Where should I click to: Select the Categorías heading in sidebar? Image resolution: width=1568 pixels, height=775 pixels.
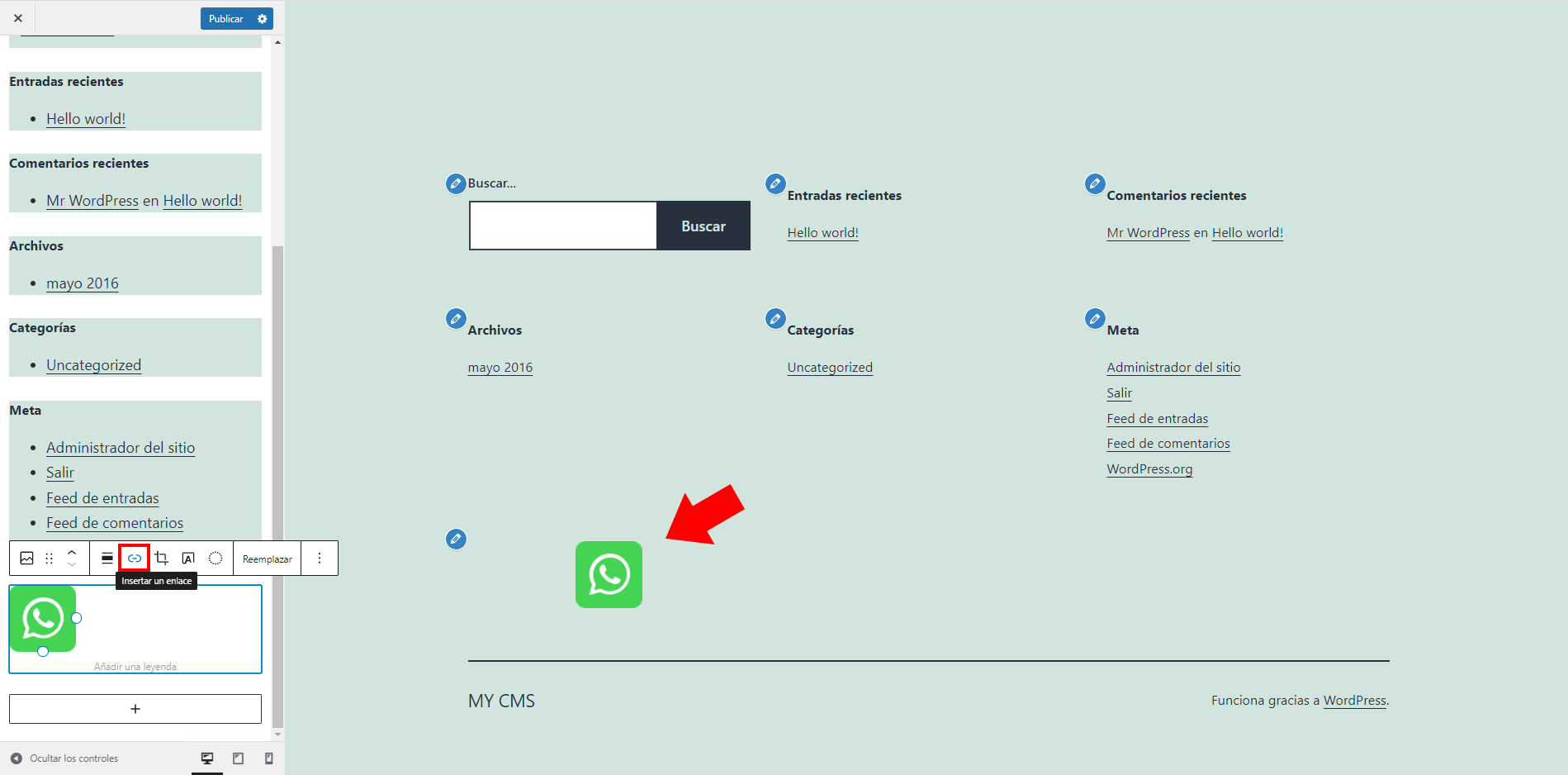(x=42, y=328)
